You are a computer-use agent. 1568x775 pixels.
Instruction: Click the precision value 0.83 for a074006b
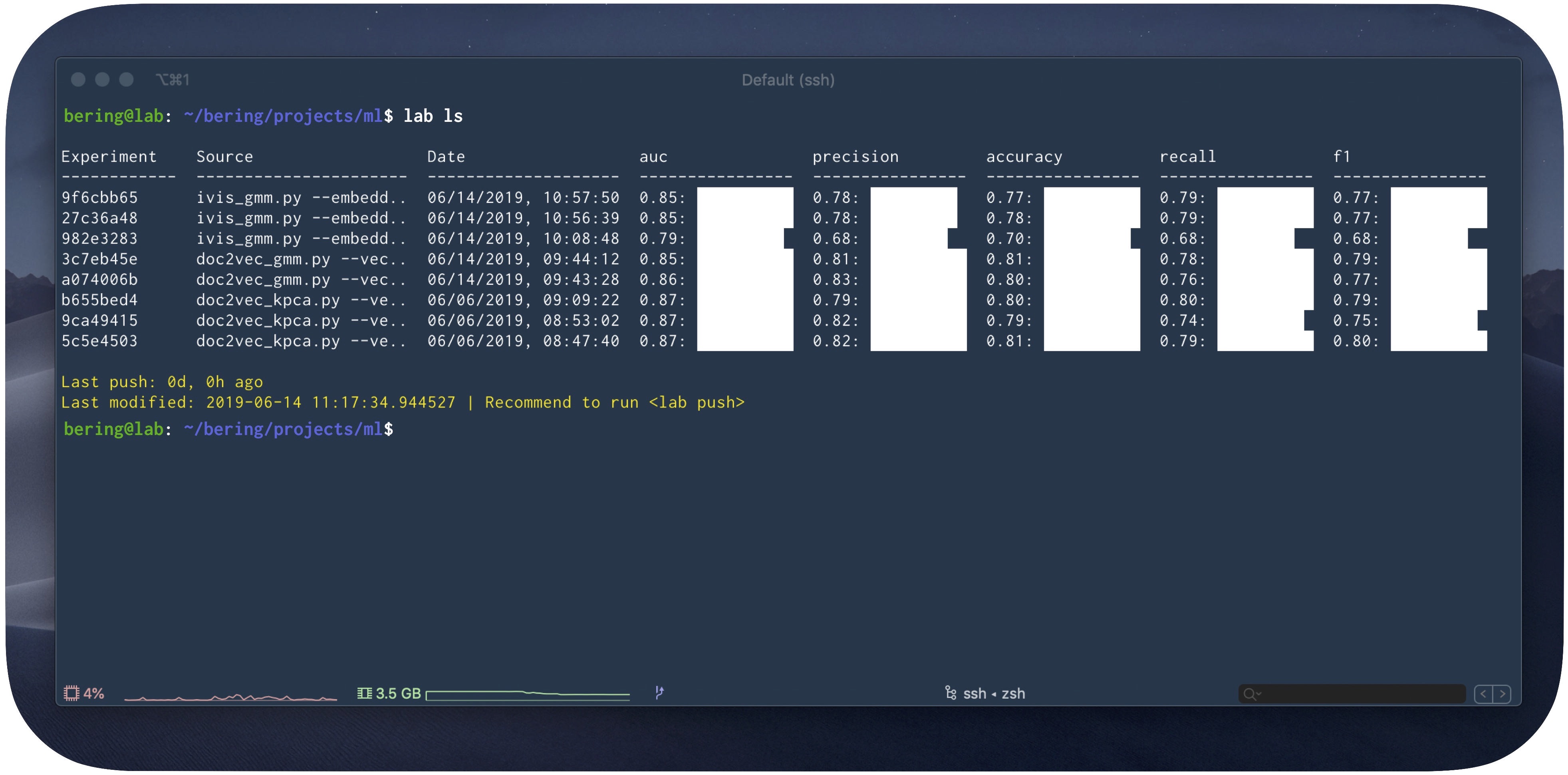(836, 279)
